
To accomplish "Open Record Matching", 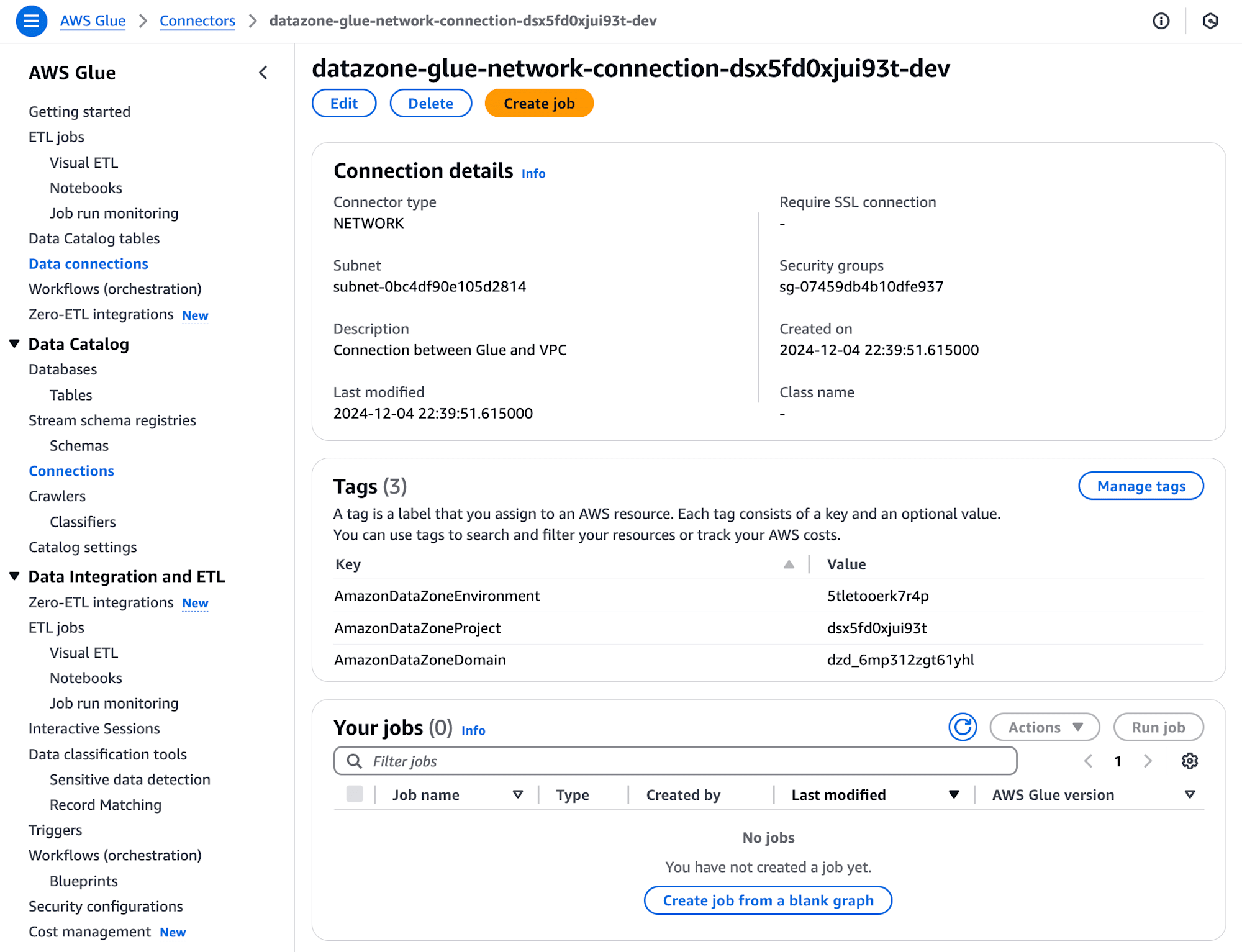I will coord(106,805).
